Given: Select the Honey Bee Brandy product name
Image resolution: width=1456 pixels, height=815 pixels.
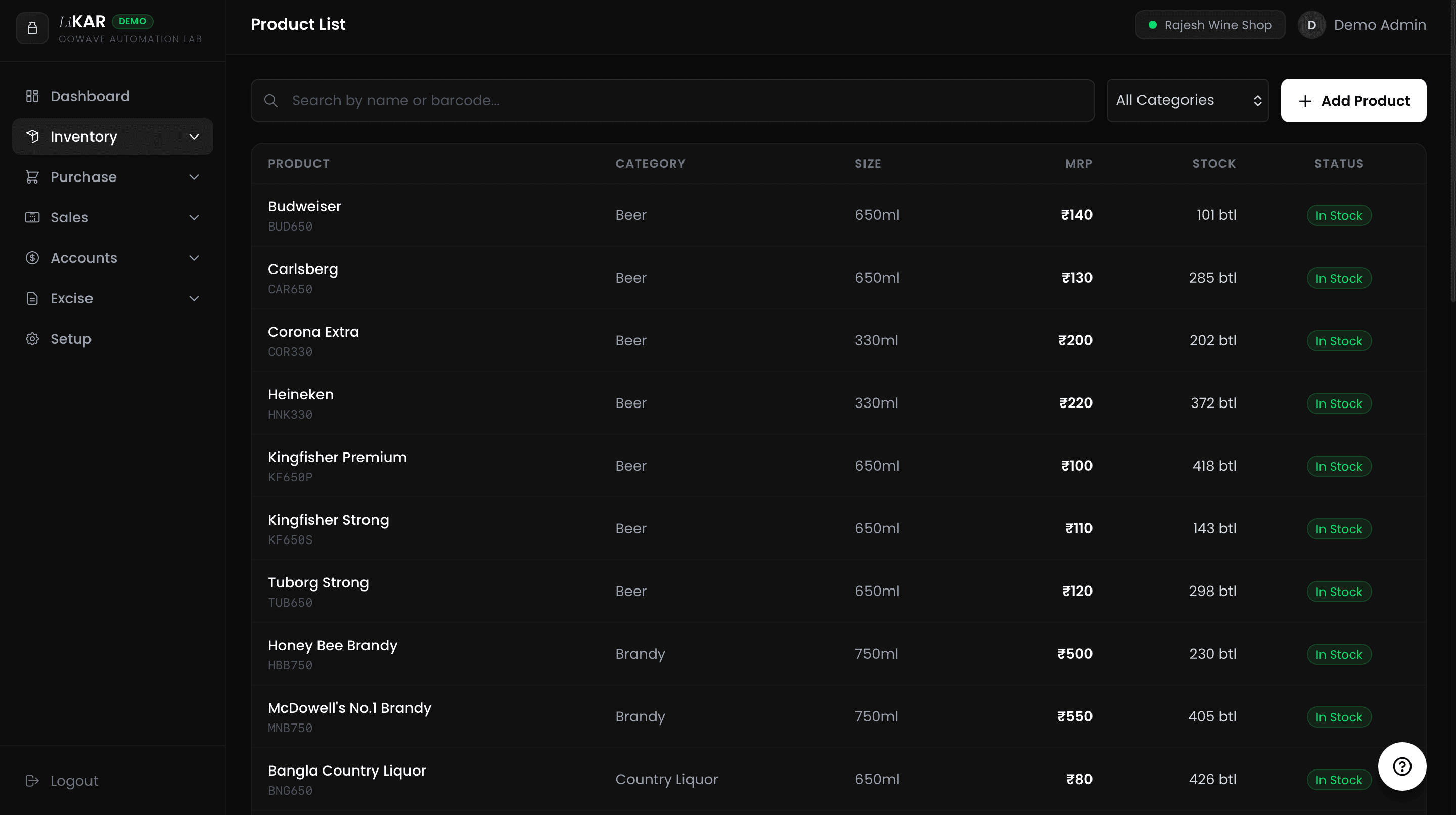Looking at the screenshot, I should (332, 646).
